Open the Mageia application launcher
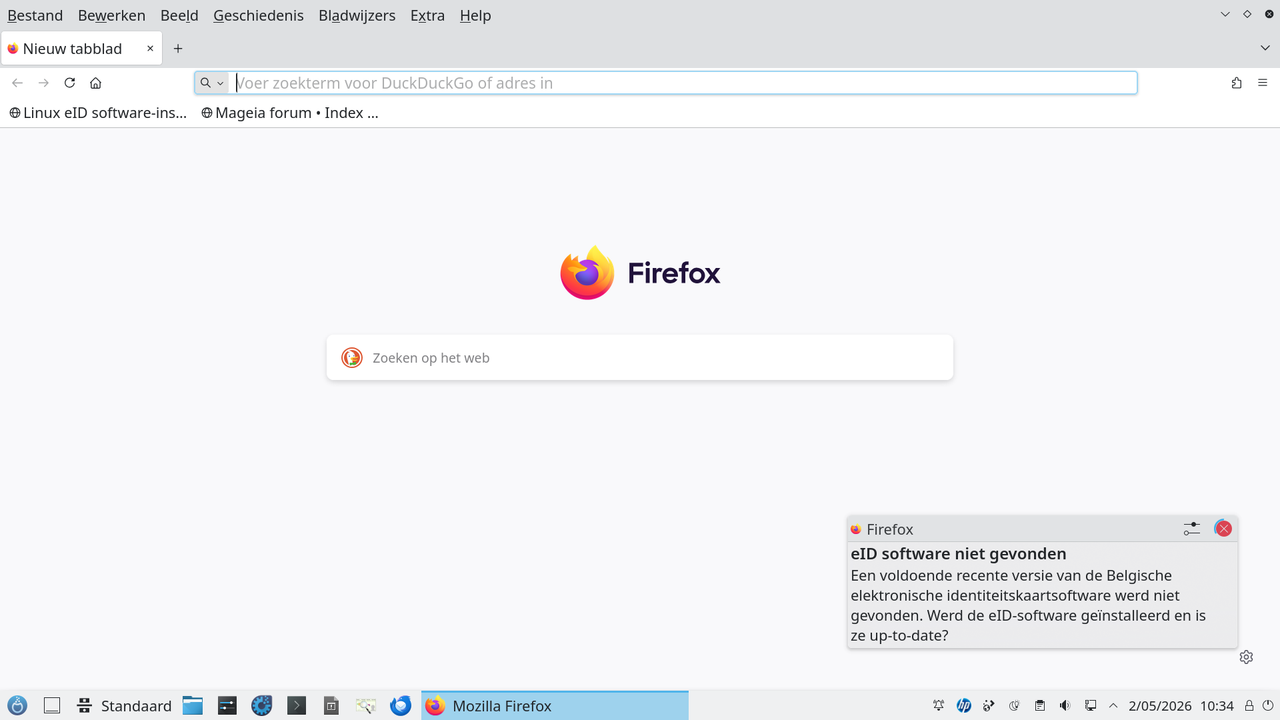 (x=17, y=706)
